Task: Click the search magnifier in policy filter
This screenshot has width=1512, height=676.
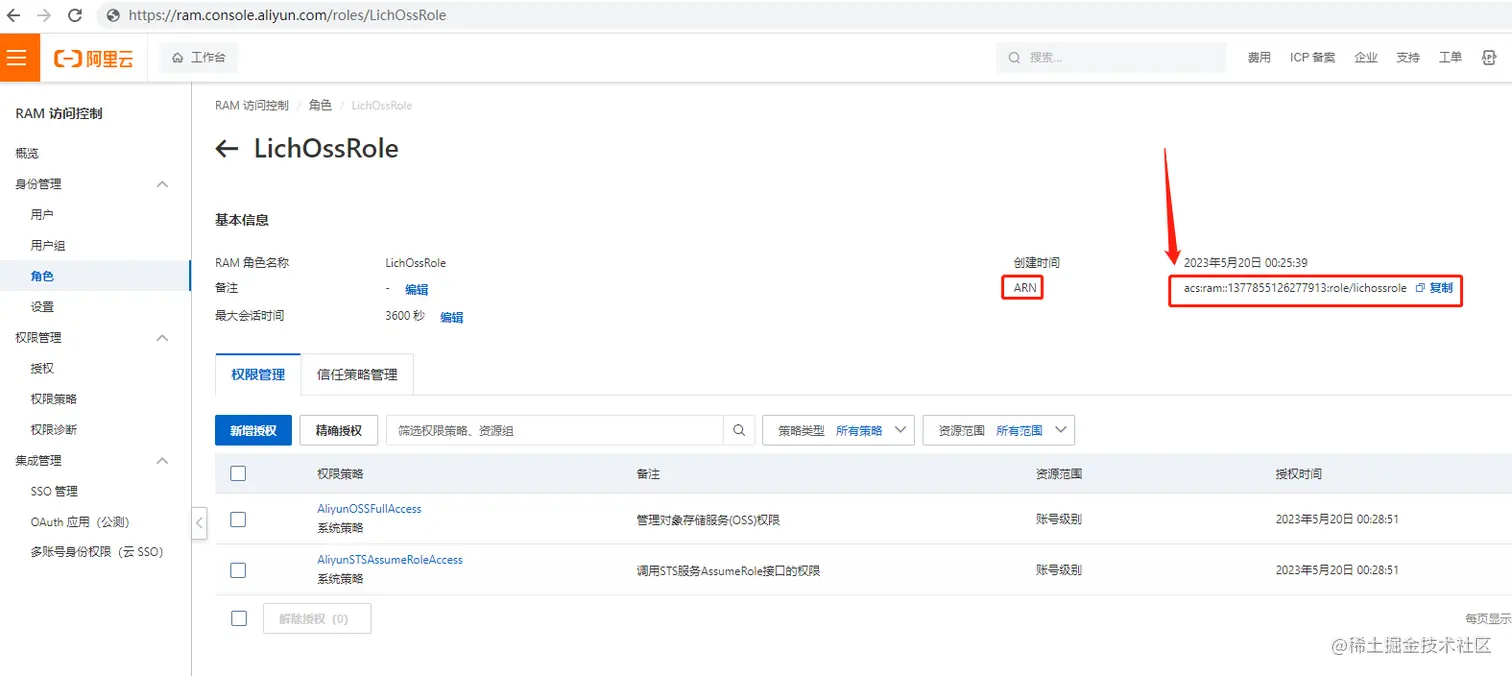Action: point(739,430)
